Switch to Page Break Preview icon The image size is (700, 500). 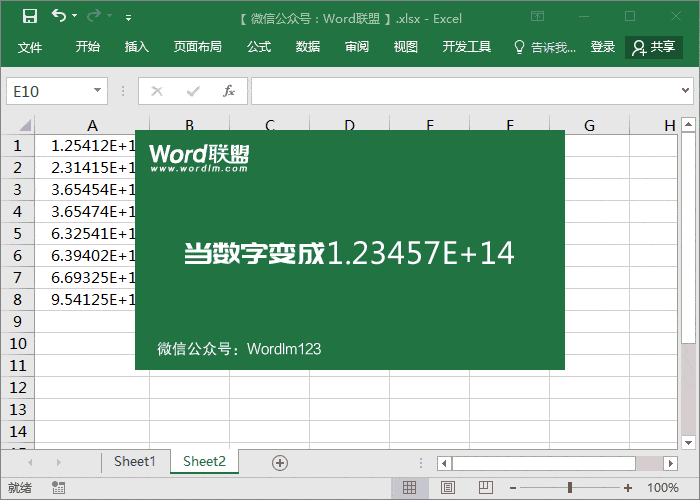click(x=486, y=488)
